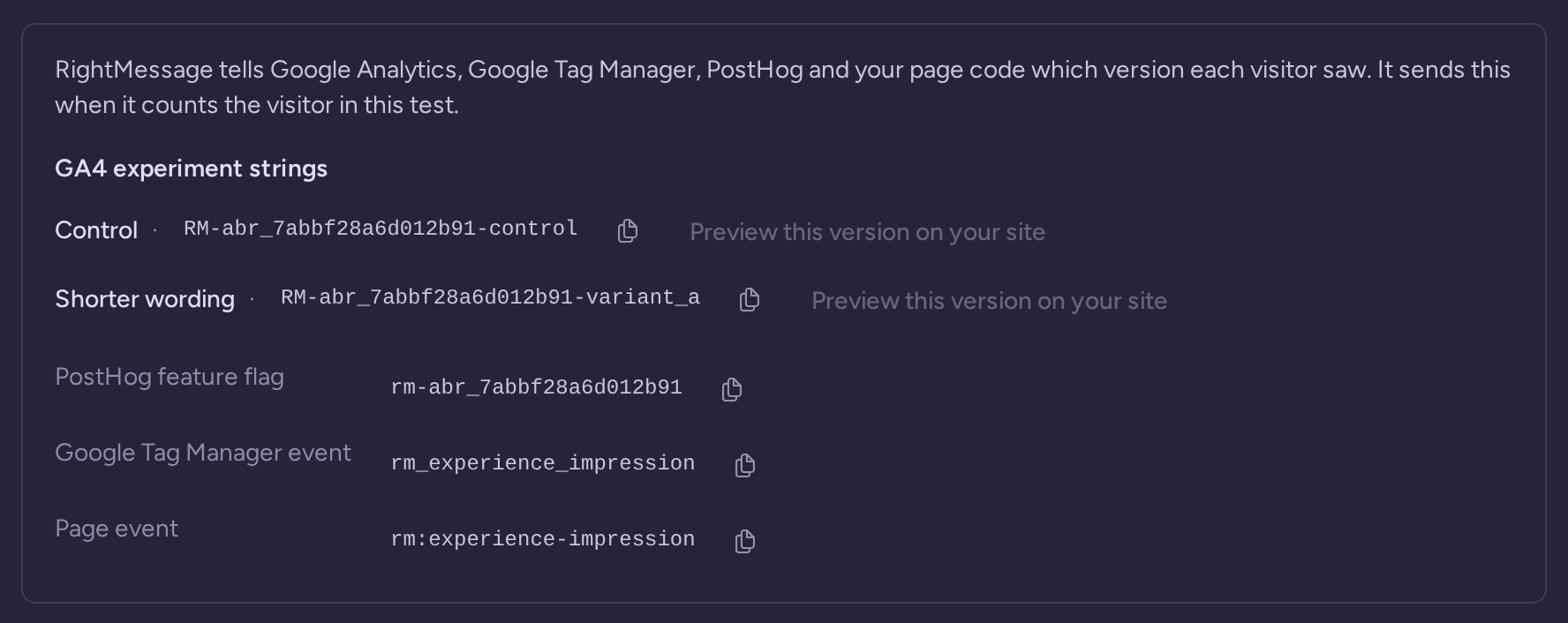Select the rm_experience_impression event text
This screenshot has height=623, width=1568.
(x=542, y=463)
